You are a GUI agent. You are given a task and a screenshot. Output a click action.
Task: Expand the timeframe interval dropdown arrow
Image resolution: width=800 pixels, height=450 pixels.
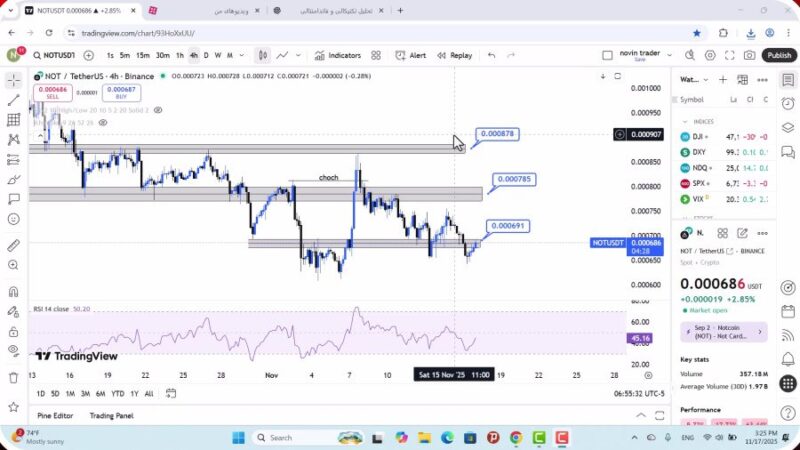coord(241,56)
